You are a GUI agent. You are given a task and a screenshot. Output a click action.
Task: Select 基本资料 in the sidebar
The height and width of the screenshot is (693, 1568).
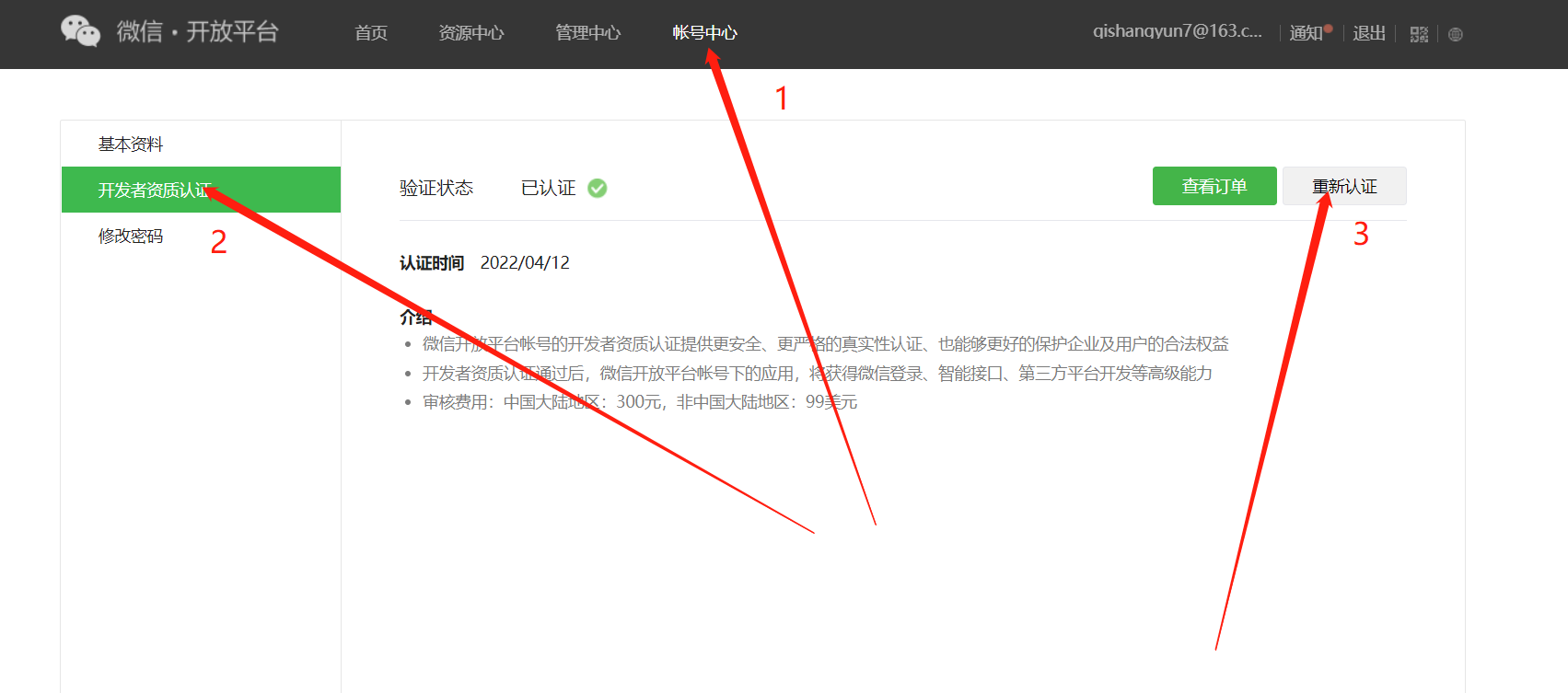pyautogui.click(x=201, y=144)
